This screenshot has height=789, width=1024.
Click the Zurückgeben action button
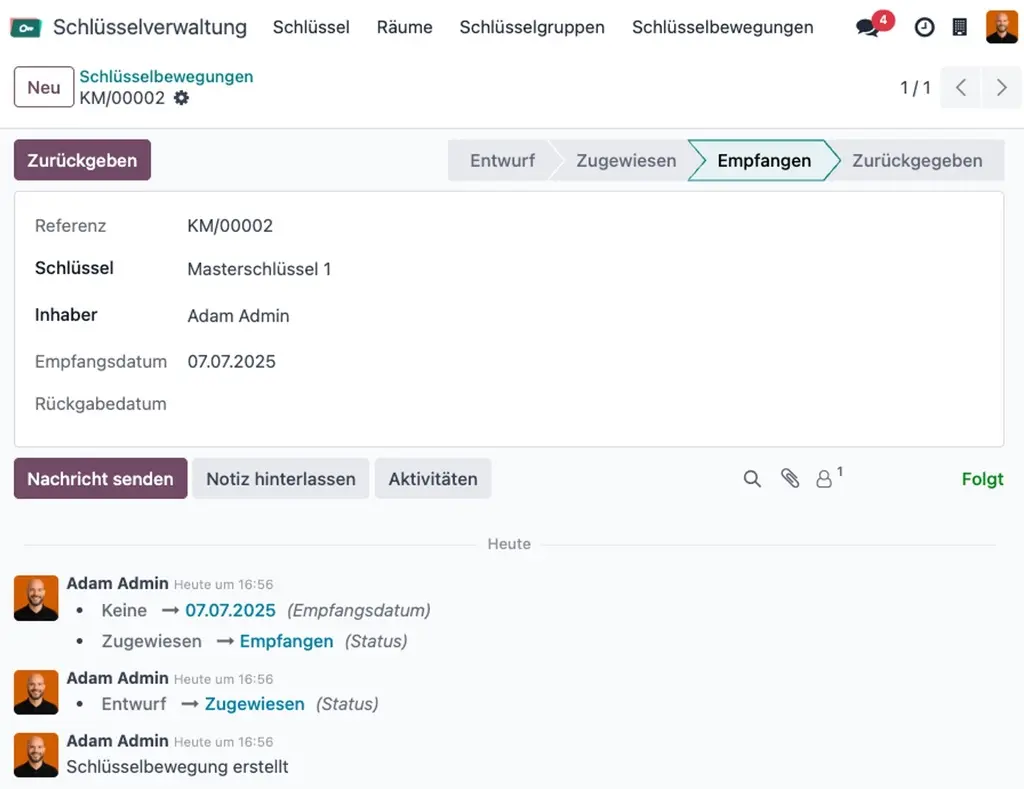[82, 160]
